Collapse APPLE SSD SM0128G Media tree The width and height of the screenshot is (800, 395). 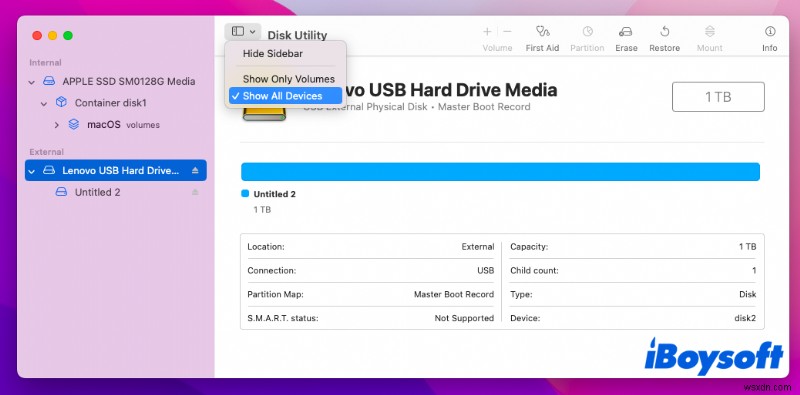pyautogui.click(x=32, y=82)
